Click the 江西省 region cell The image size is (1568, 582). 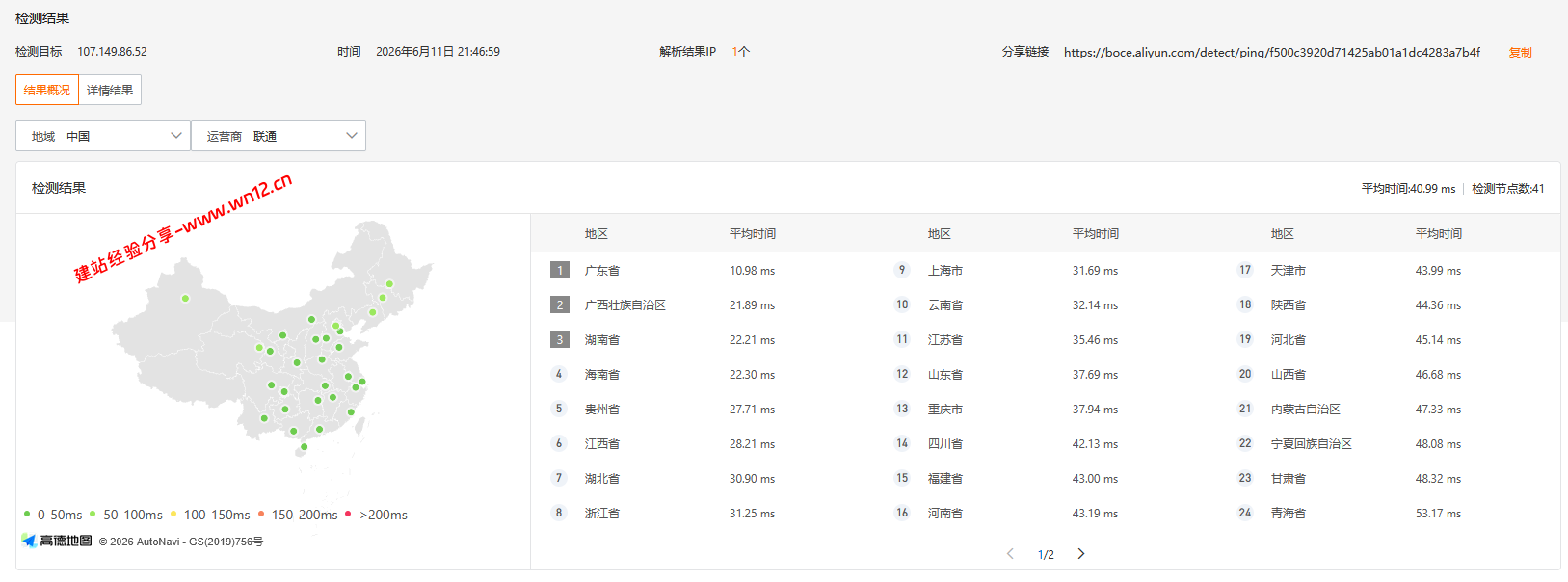pos(602,444)
